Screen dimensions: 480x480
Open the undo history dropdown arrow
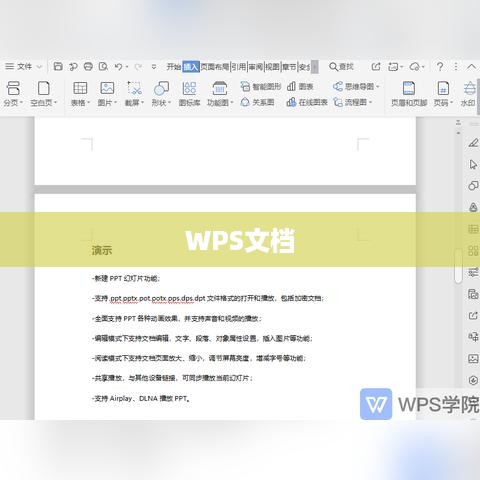(x=127, y=67)
